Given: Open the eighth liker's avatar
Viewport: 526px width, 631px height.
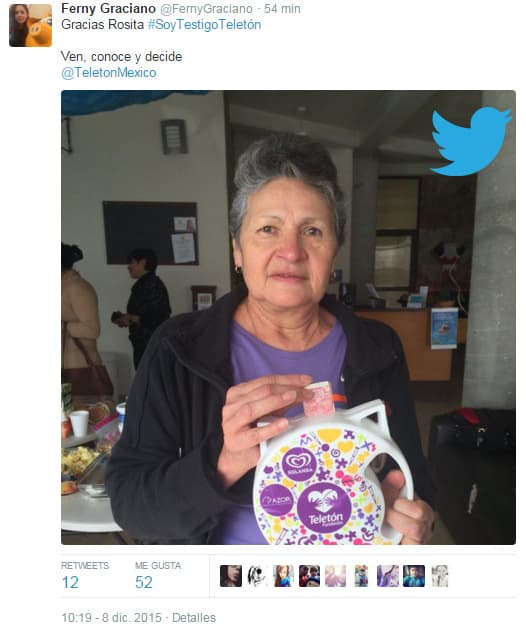Looking at the screenshot, I should click(414, 576).
